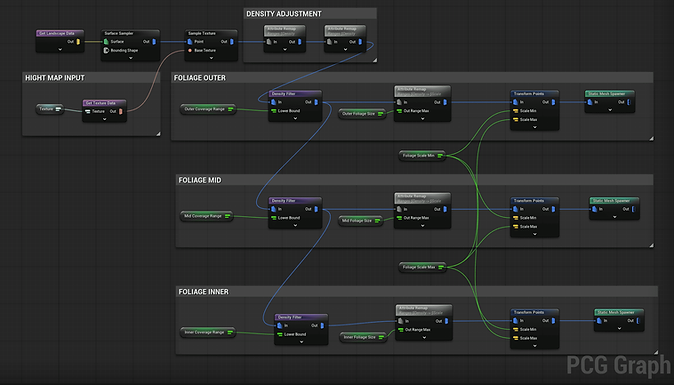Expand the Foliage Mid Static Mesh Spawner chevron
The width and height of the screenshot is (674, 385).
click(x=615, y=217)
